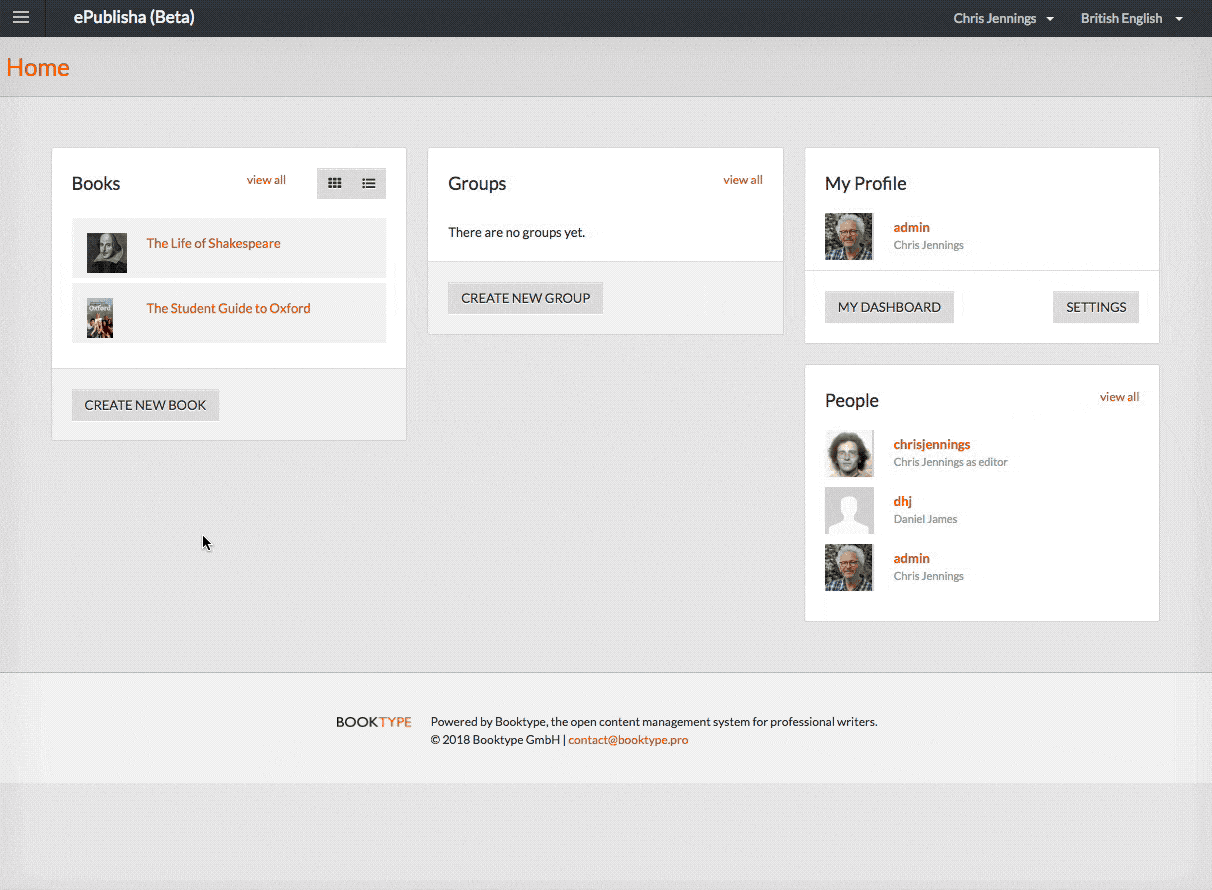Click view all in People panel
Viewport: 1212px width, 890px height.
[1119, 397]
